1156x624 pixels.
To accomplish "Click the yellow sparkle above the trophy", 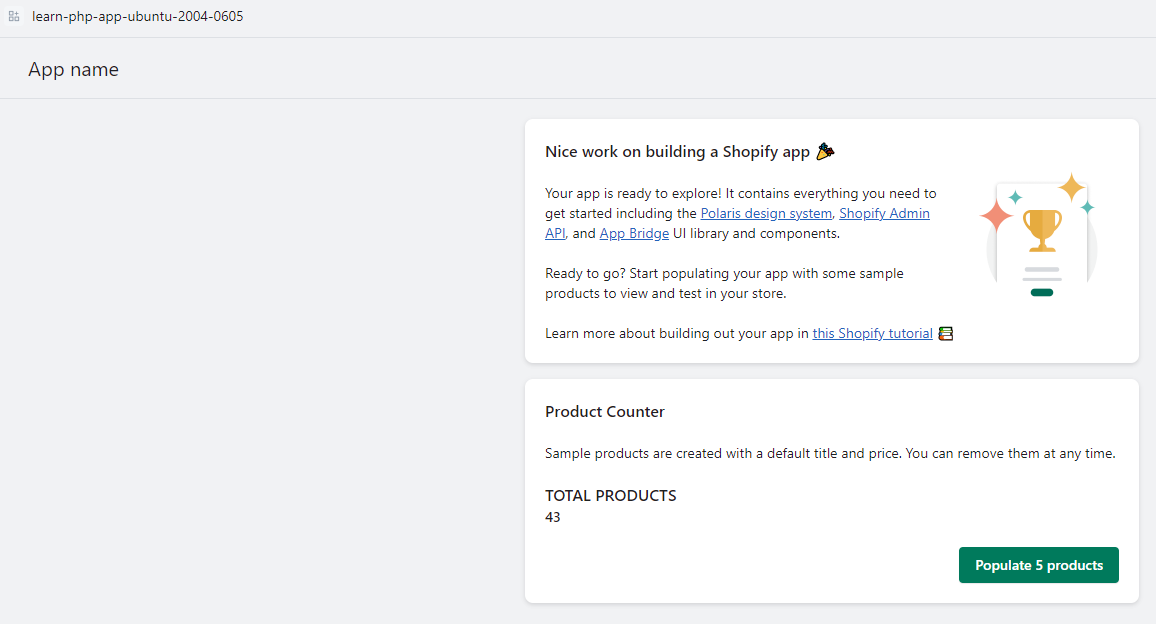I will (1072, 187).
